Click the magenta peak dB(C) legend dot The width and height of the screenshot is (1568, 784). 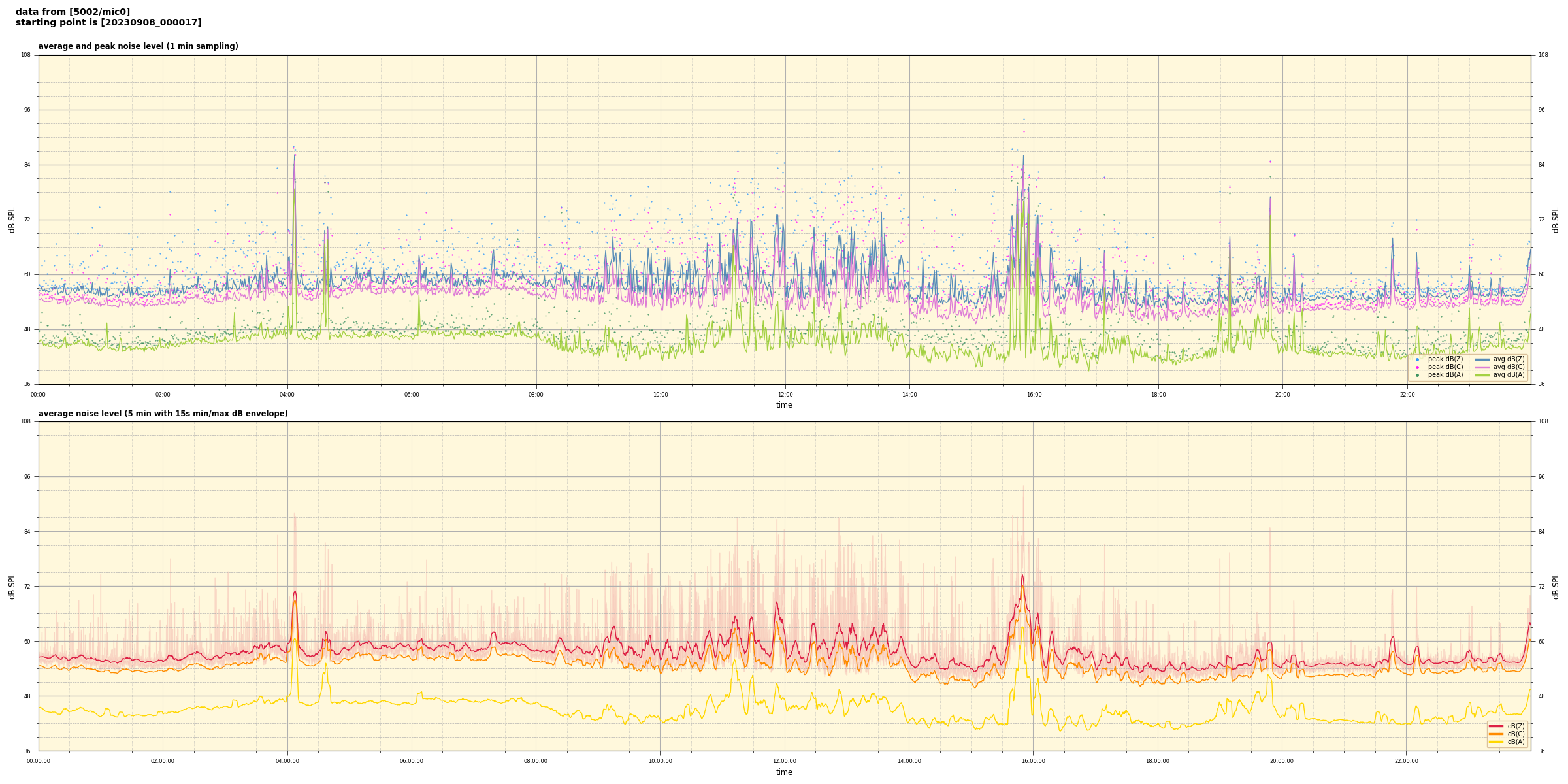pyautogui.click(x=1417, y=367)
